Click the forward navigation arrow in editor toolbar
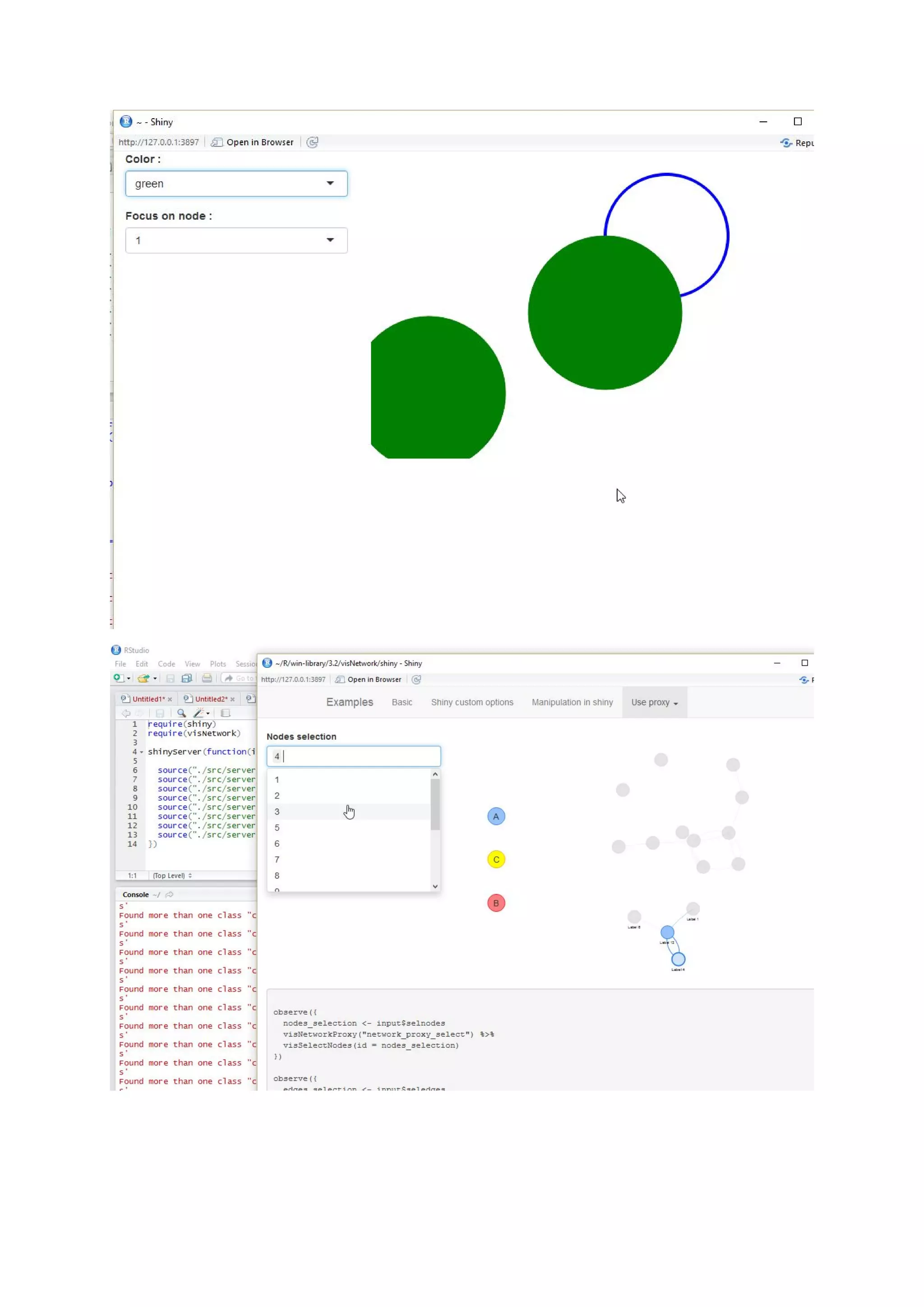Image resolution: width=924 pixels, height=1307 pixels. (x=139, y=713)
